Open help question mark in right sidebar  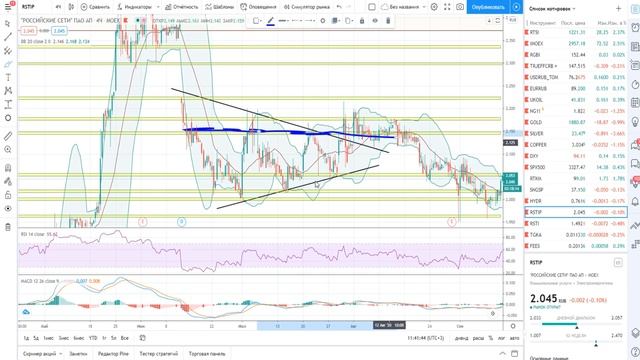(635, 352)
